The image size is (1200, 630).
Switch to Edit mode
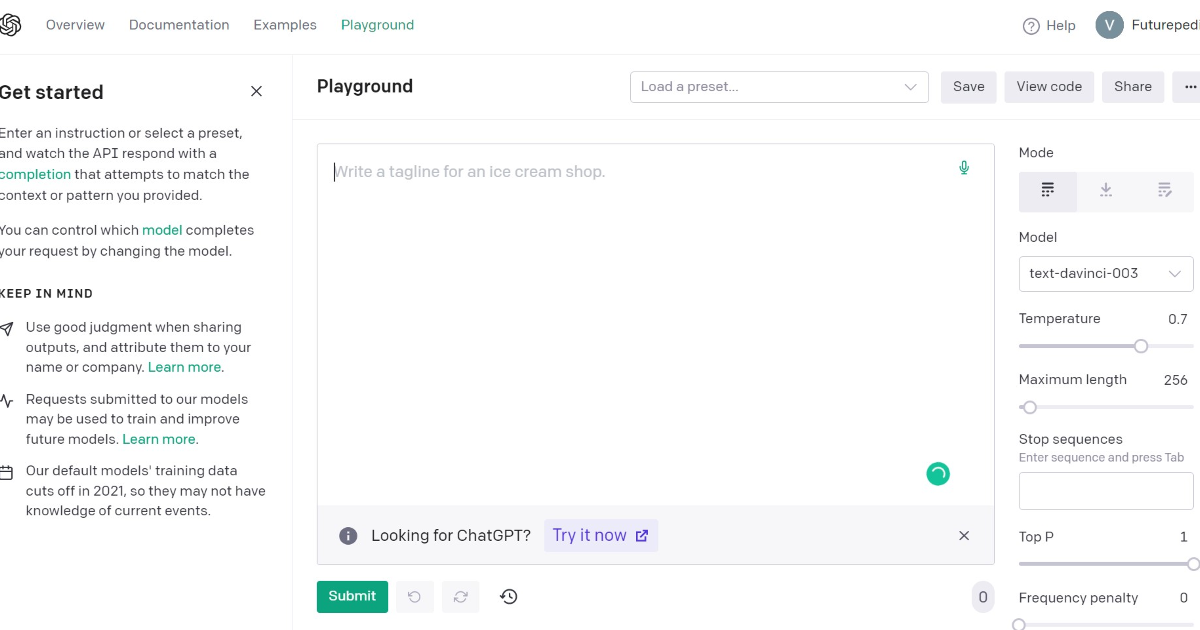coord(1164,190)
